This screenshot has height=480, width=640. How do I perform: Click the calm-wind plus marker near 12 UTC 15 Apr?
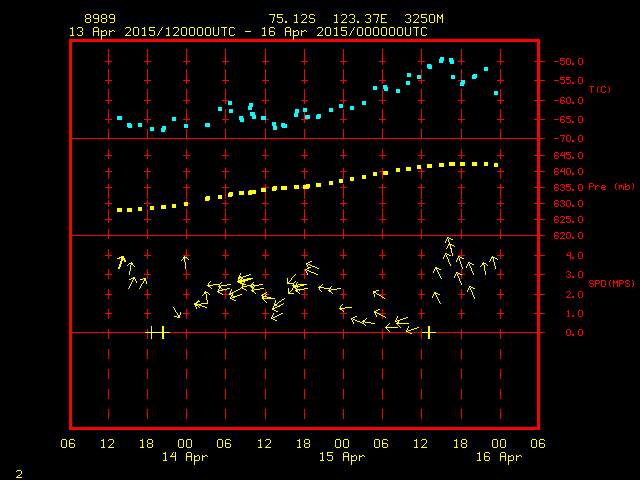429,333
